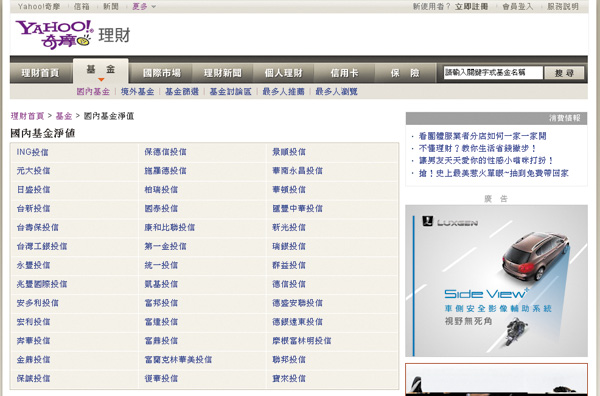
Task: Switch to the 國際市場 tab
Action: [x=161, y=73]
